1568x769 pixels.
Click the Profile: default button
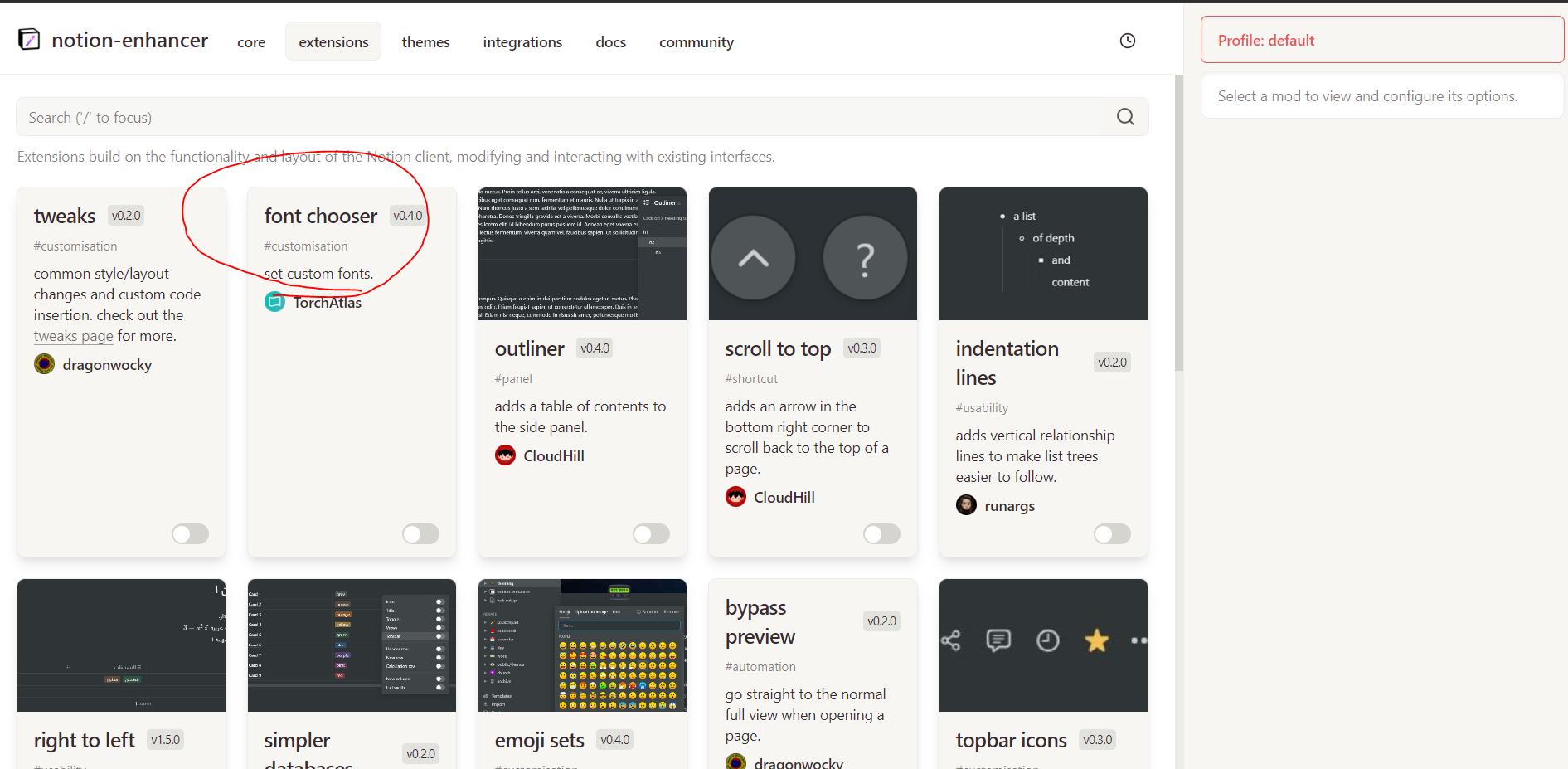1382,40
